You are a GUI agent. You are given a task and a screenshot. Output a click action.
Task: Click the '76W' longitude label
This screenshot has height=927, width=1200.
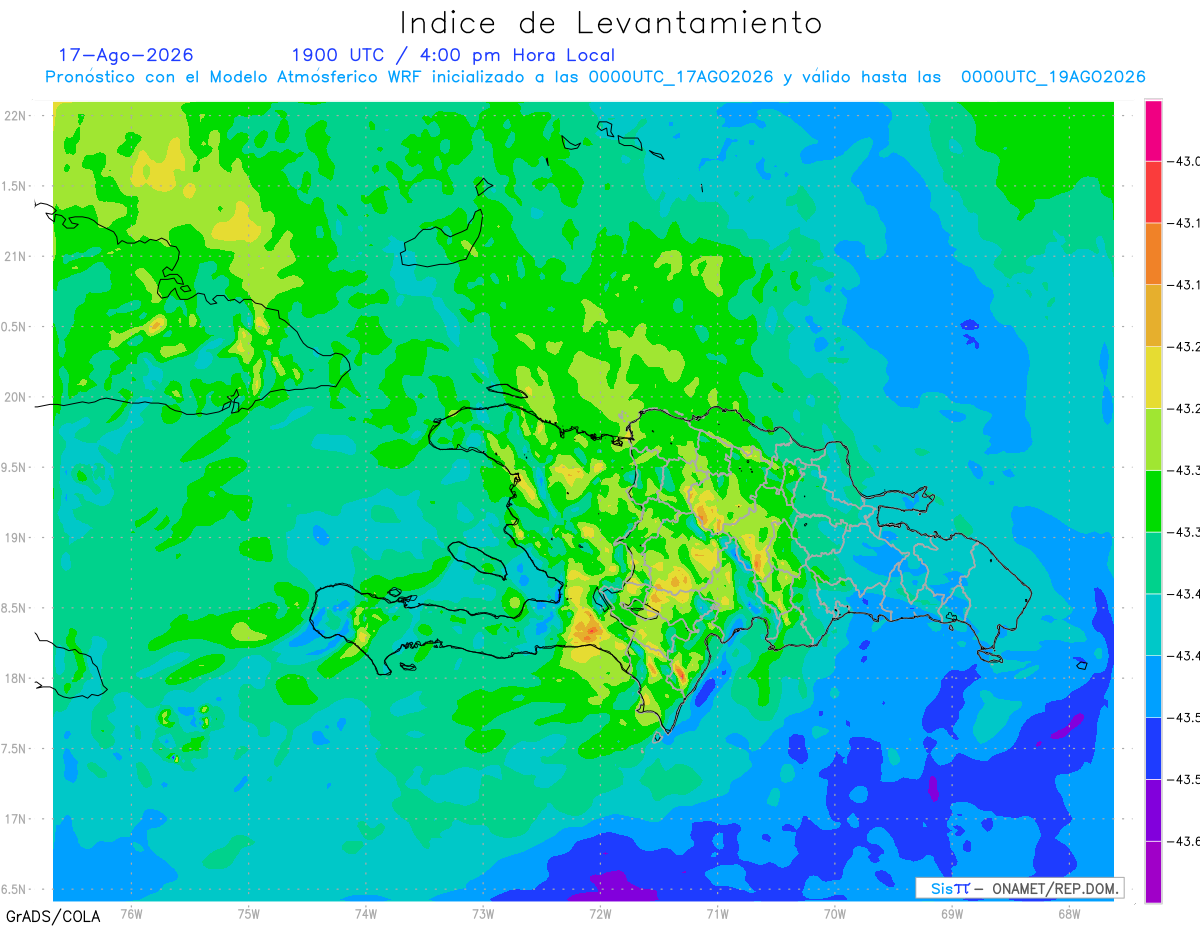(x=131, y=912)
